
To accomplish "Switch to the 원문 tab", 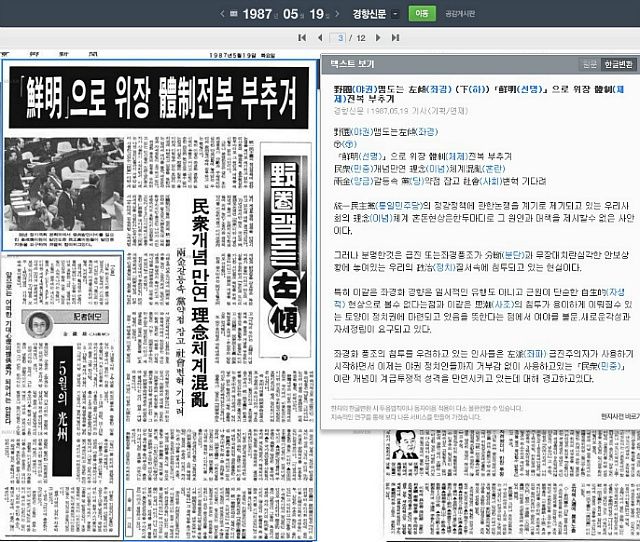I will coord(589,64).
